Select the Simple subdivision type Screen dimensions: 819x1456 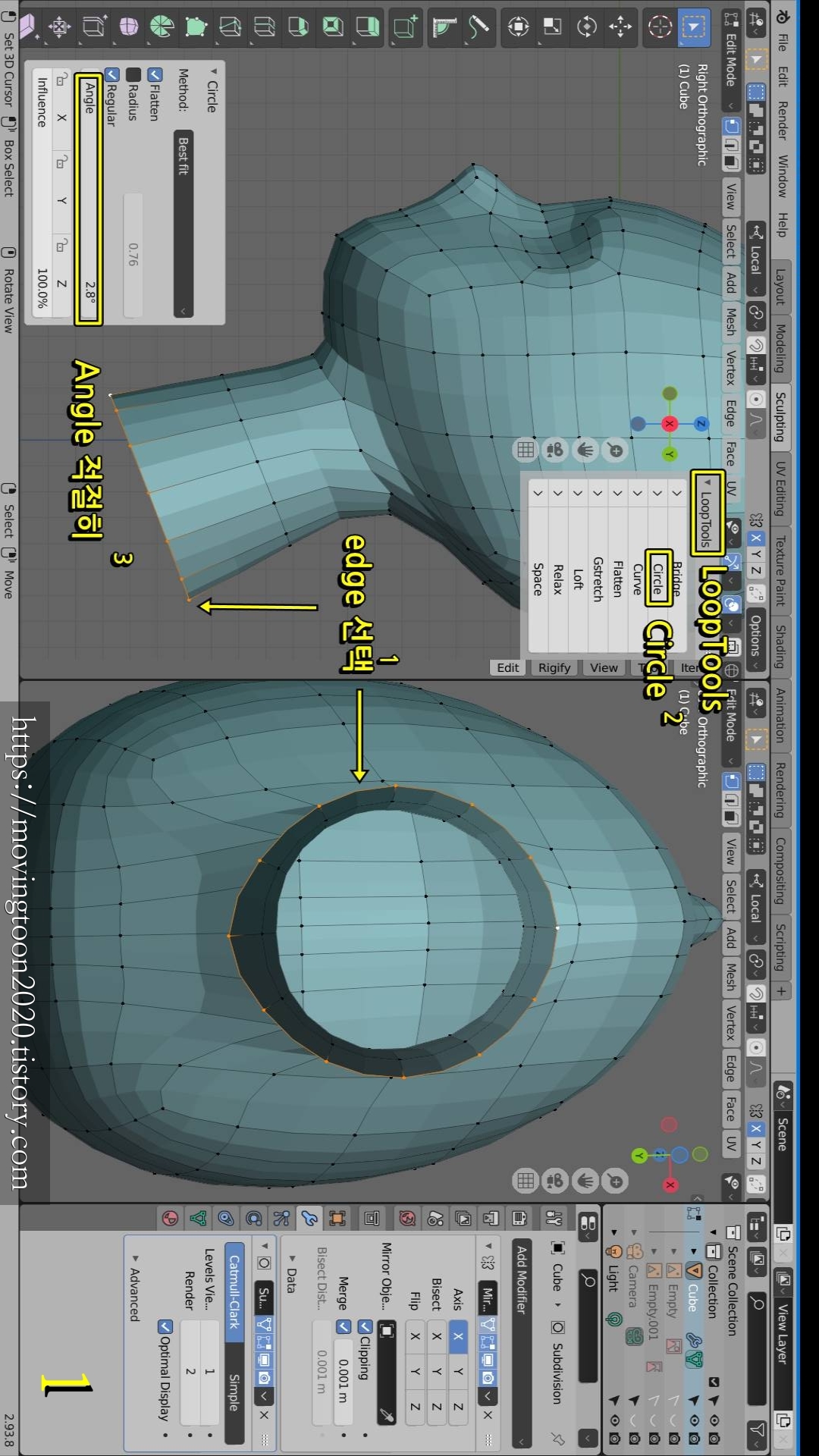tap(234, 1394)
